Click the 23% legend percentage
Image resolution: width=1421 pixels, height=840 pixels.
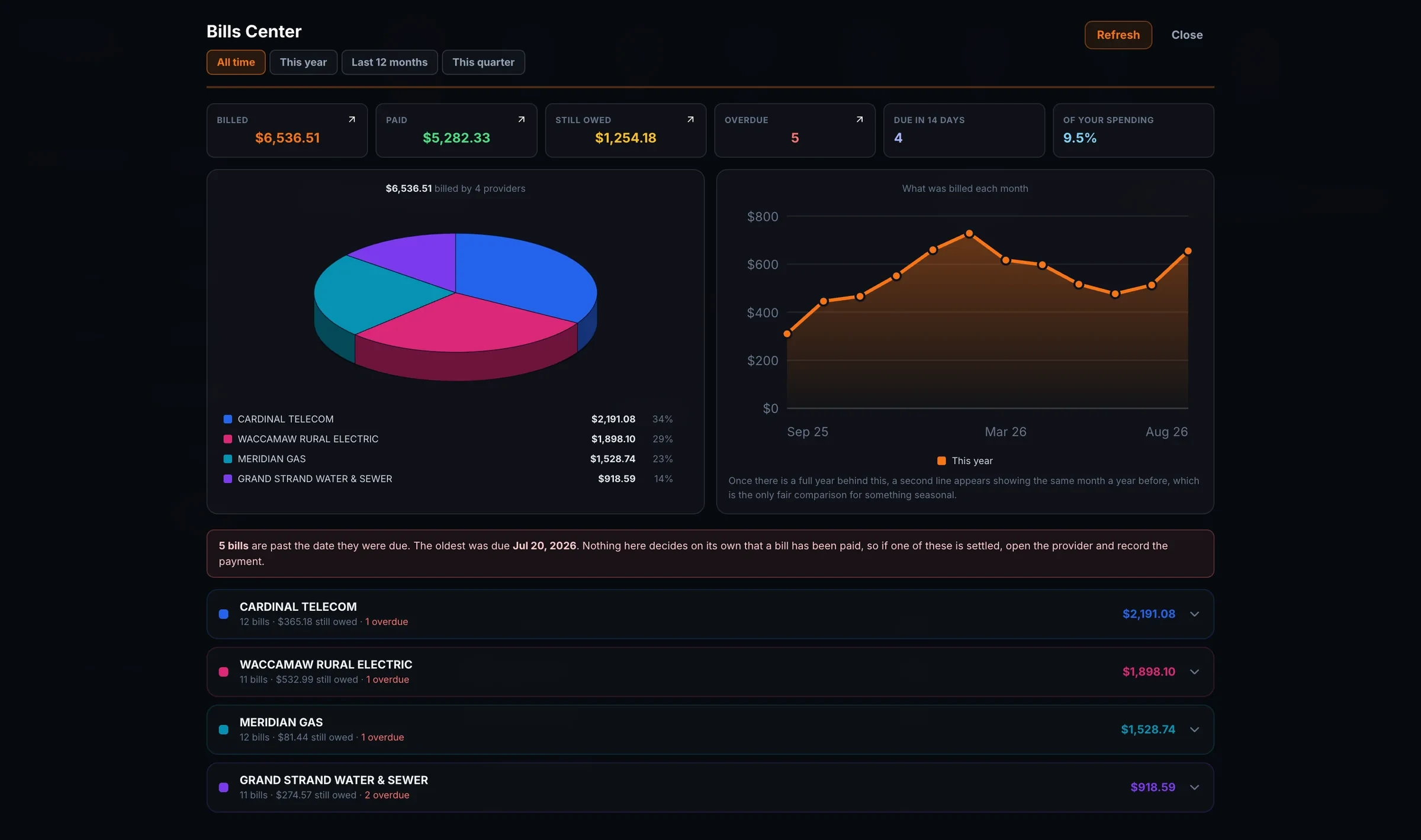[x=662, y=459]
